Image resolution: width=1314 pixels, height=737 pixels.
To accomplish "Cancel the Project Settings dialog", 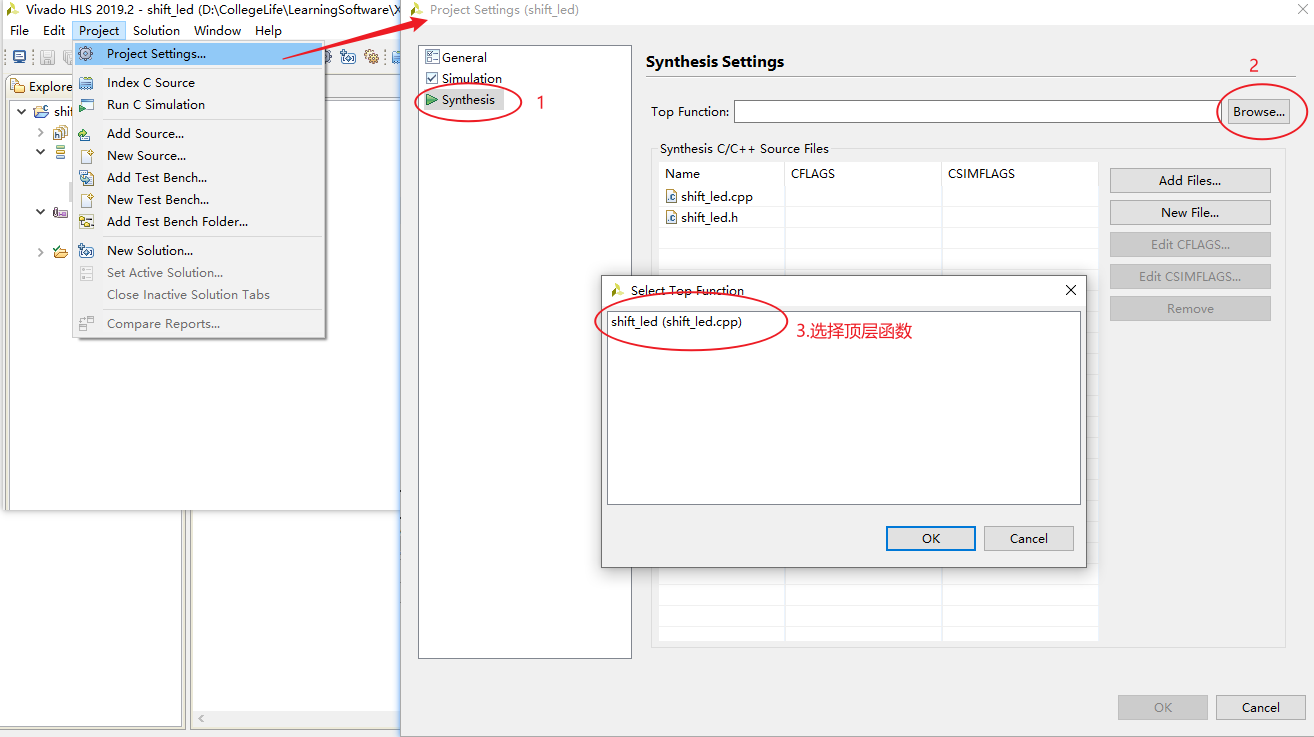I will click(1261, 707).
